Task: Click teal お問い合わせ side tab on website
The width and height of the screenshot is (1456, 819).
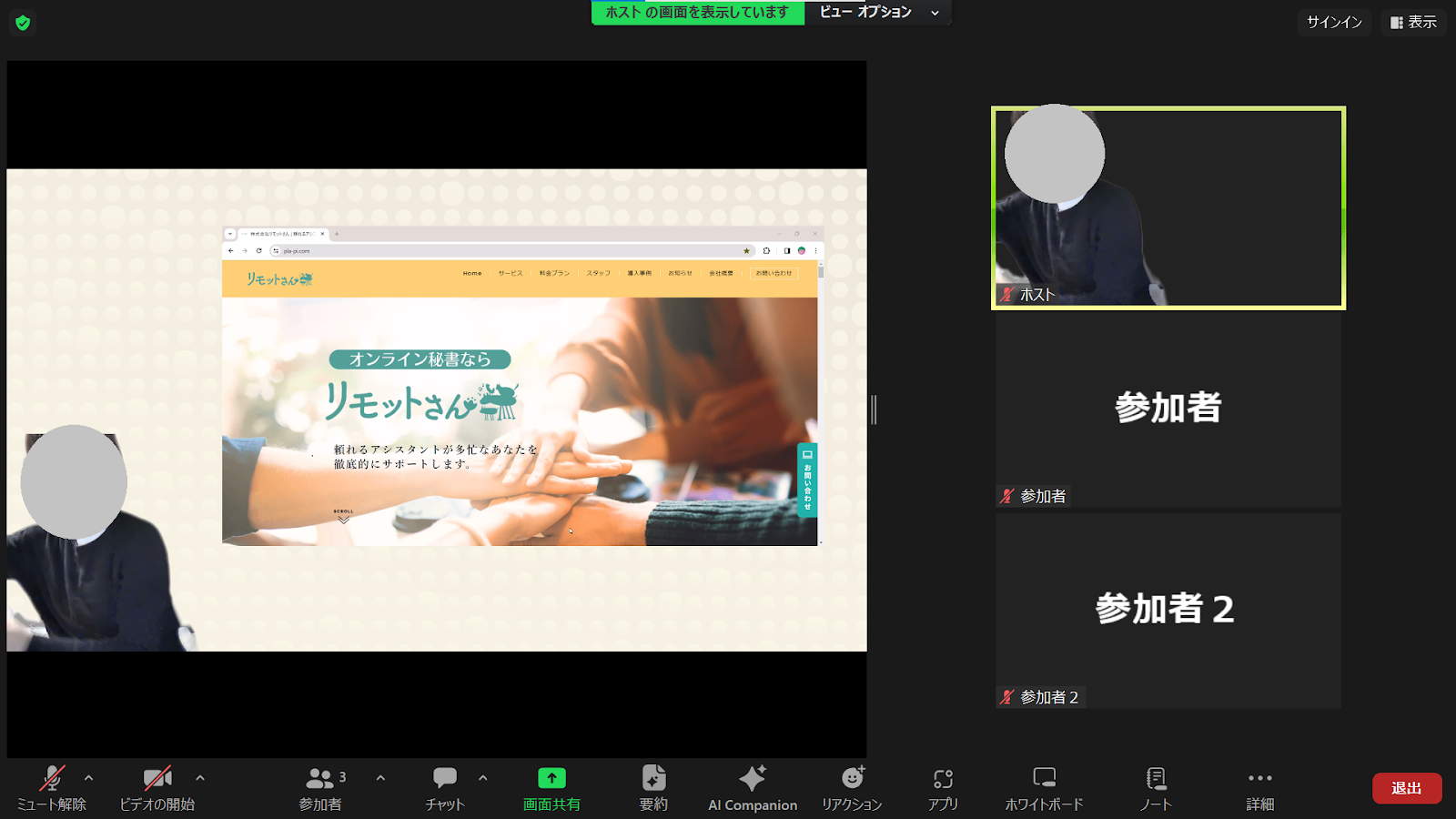Action: click(x=807, y=480)
